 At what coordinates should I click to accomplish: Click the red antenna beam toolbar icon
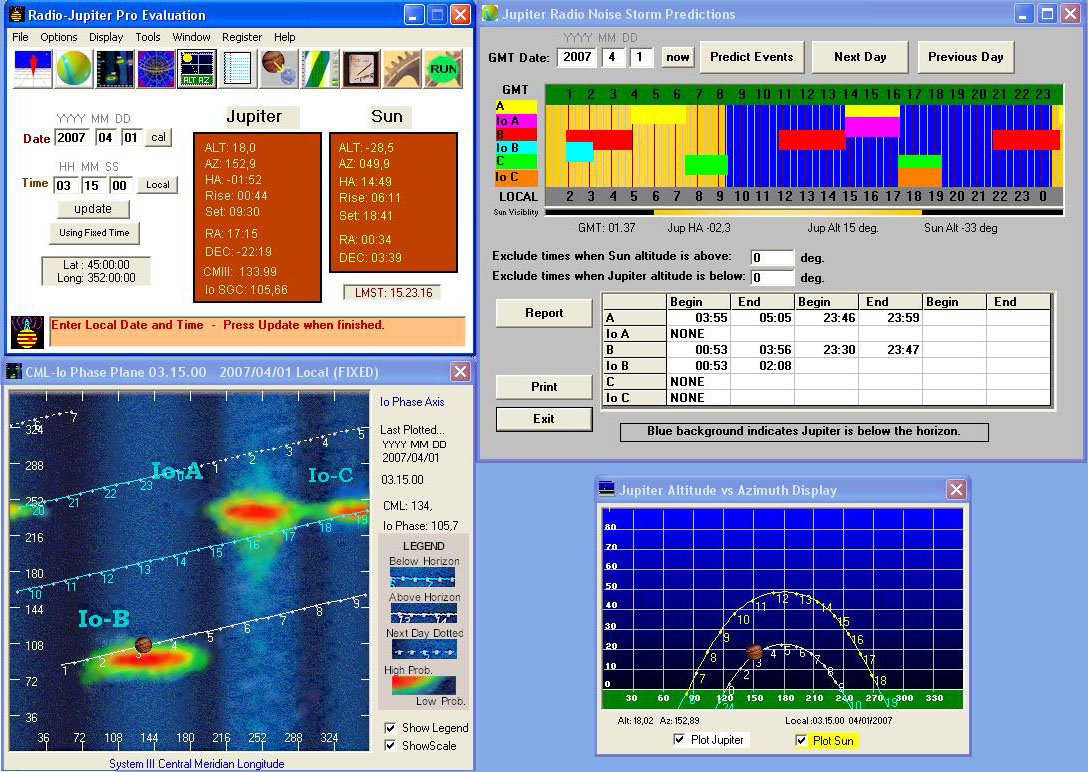[x=33, y=69]
